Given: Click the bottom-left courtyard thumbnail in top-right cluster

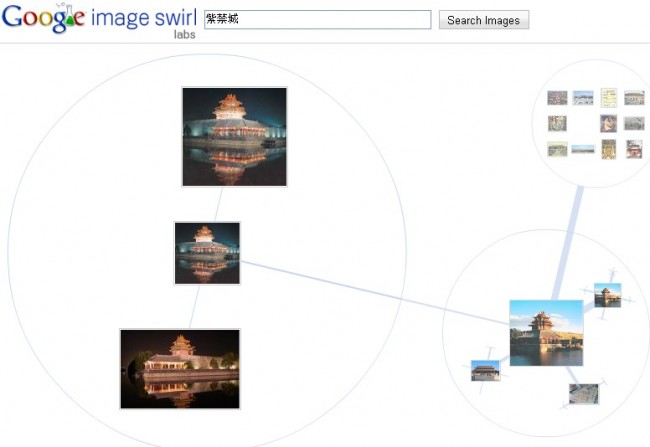Looking at the screenshot, I should pyautogui.click(x=557, y=149).
